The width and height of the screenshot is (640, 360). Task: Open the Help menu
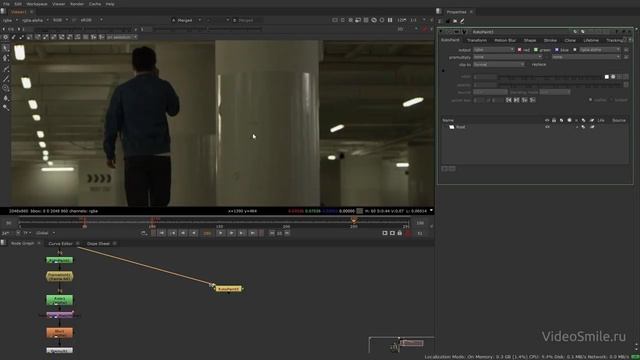click(110, 4)
